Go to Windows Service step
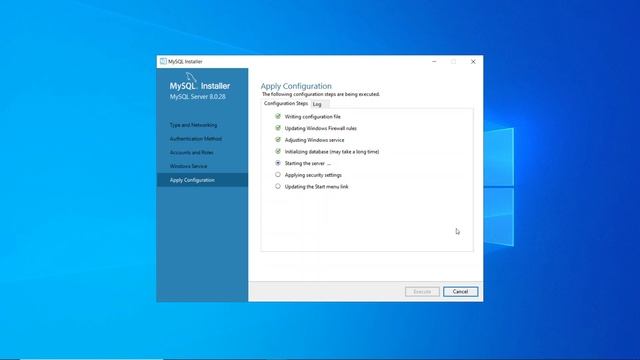The width and height of the screenshot is (640, 360). click(188, 166)
